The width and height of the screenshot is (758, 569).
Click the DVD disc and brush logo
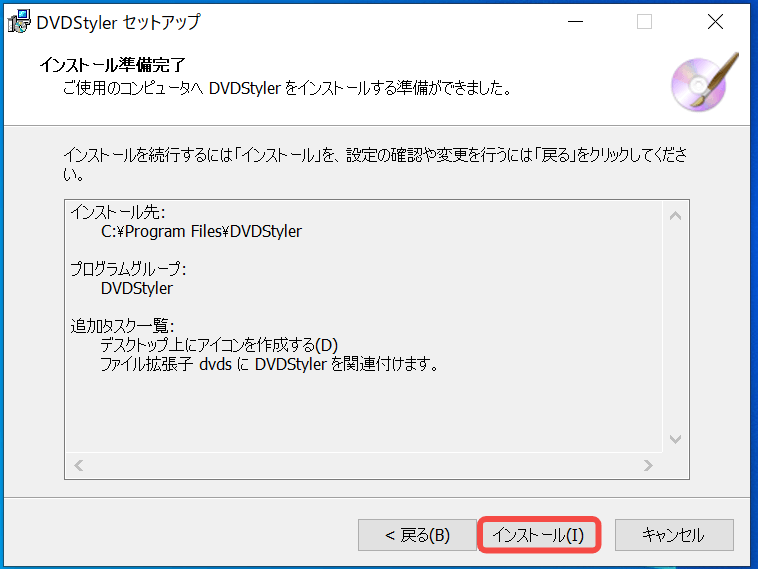tap(705, 82)
